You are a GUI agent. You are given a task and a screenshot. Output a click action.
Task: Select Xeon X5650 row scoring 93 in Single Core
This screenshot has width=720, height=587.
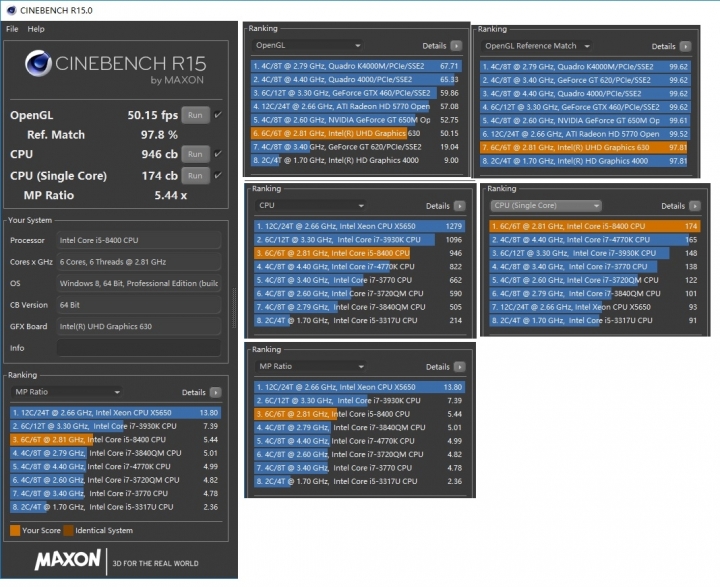pyautogui.click(x=595, y=307)
